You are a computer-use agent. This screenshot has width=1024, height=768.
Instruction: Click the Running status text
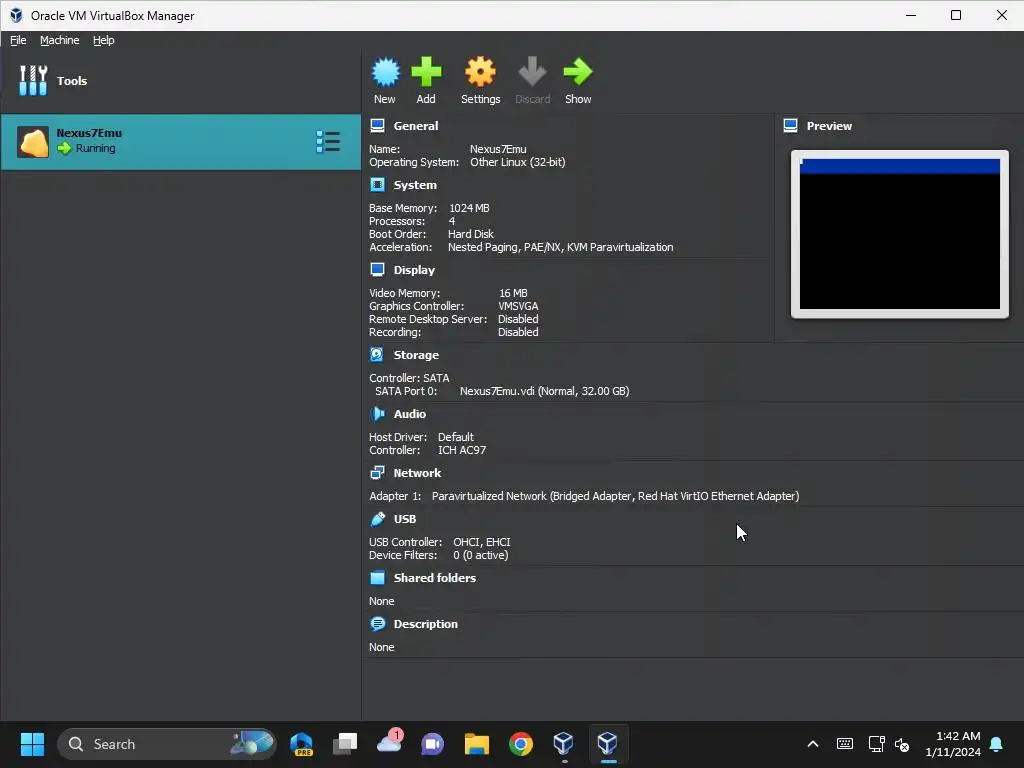pyautogui.click(x=95, y=148)
